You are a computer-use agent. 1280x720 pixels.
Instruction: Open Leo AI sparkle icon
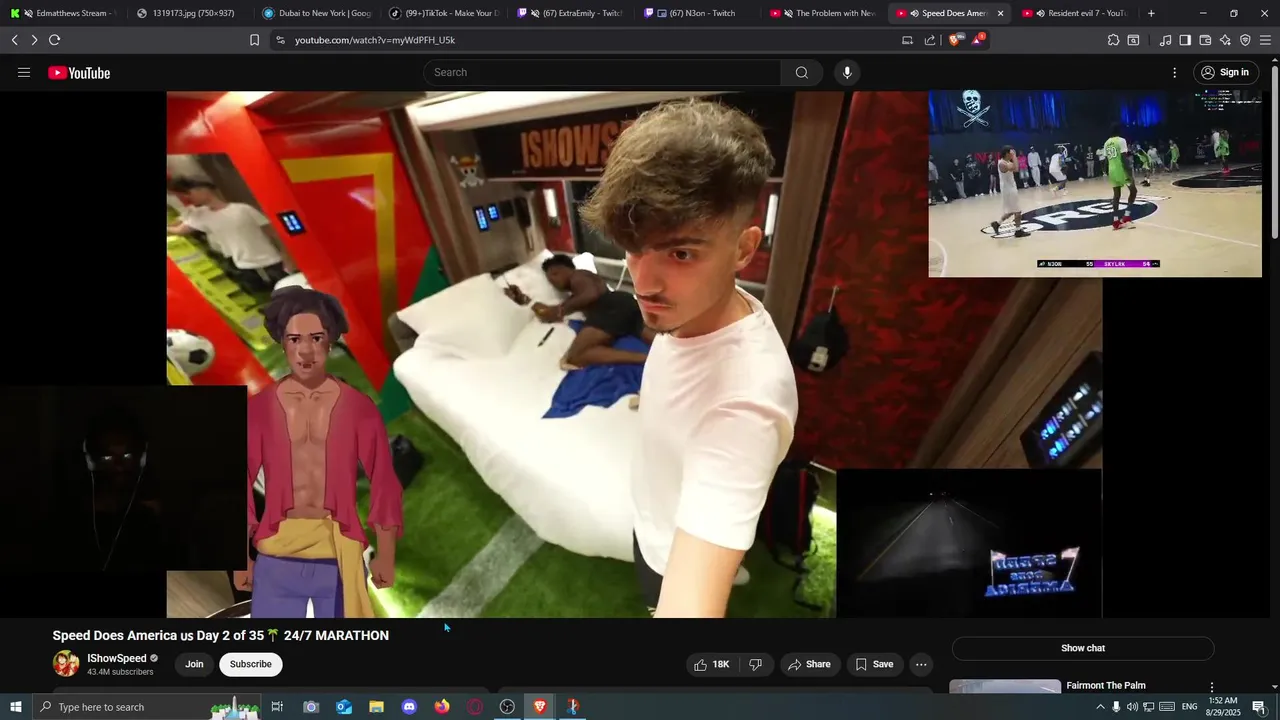[x=1225, y=40]
